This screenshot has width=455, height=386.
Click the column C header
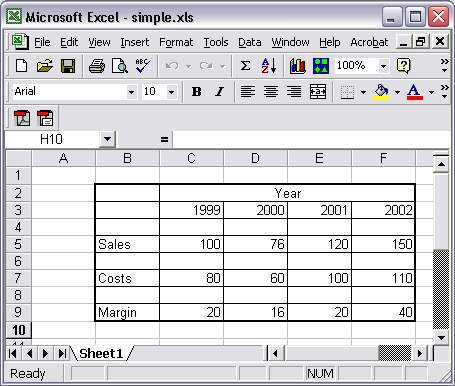(191, 158)
